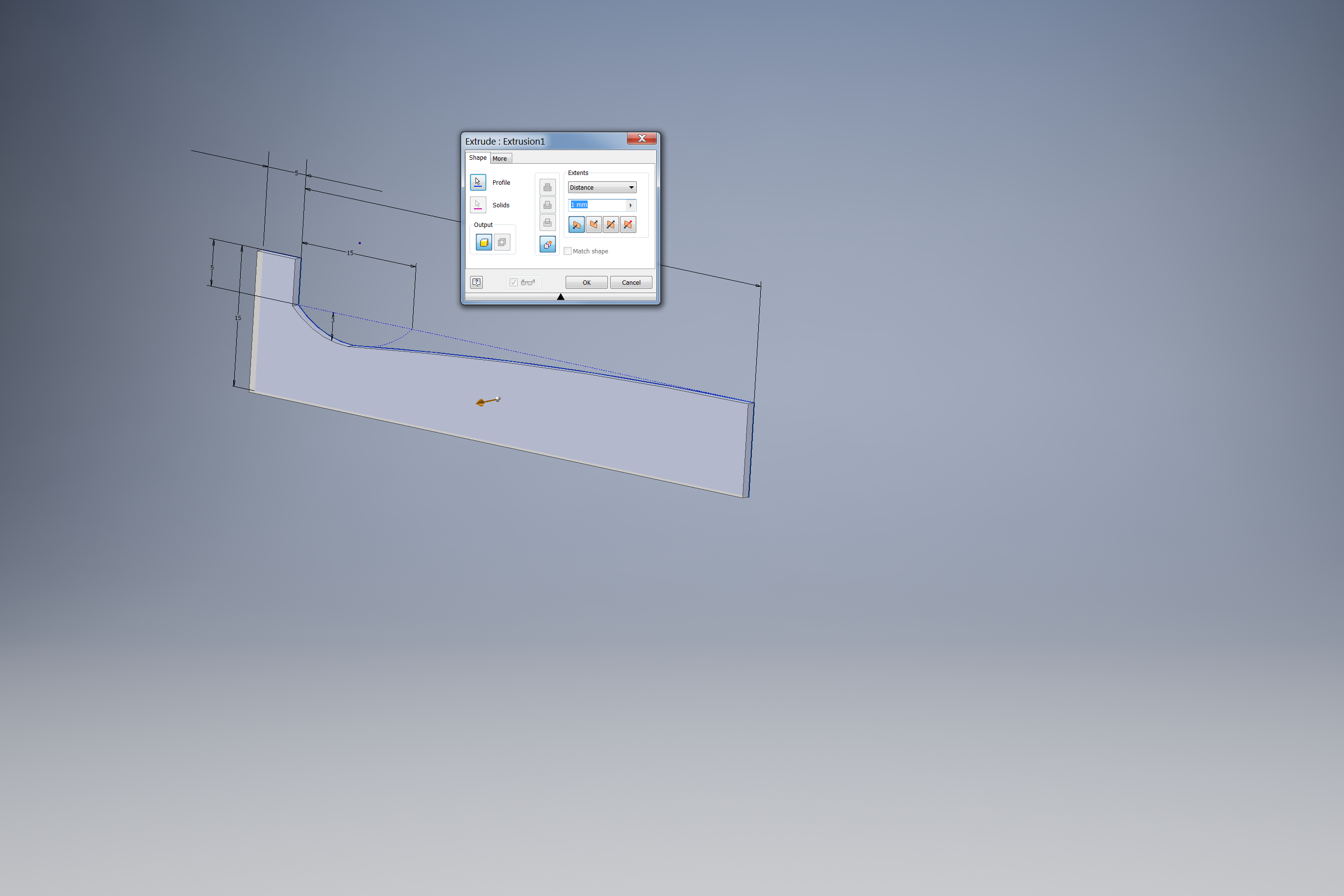Click the 3 dimension on the arc
The image size is (1344, 896).
pos(333,320)
